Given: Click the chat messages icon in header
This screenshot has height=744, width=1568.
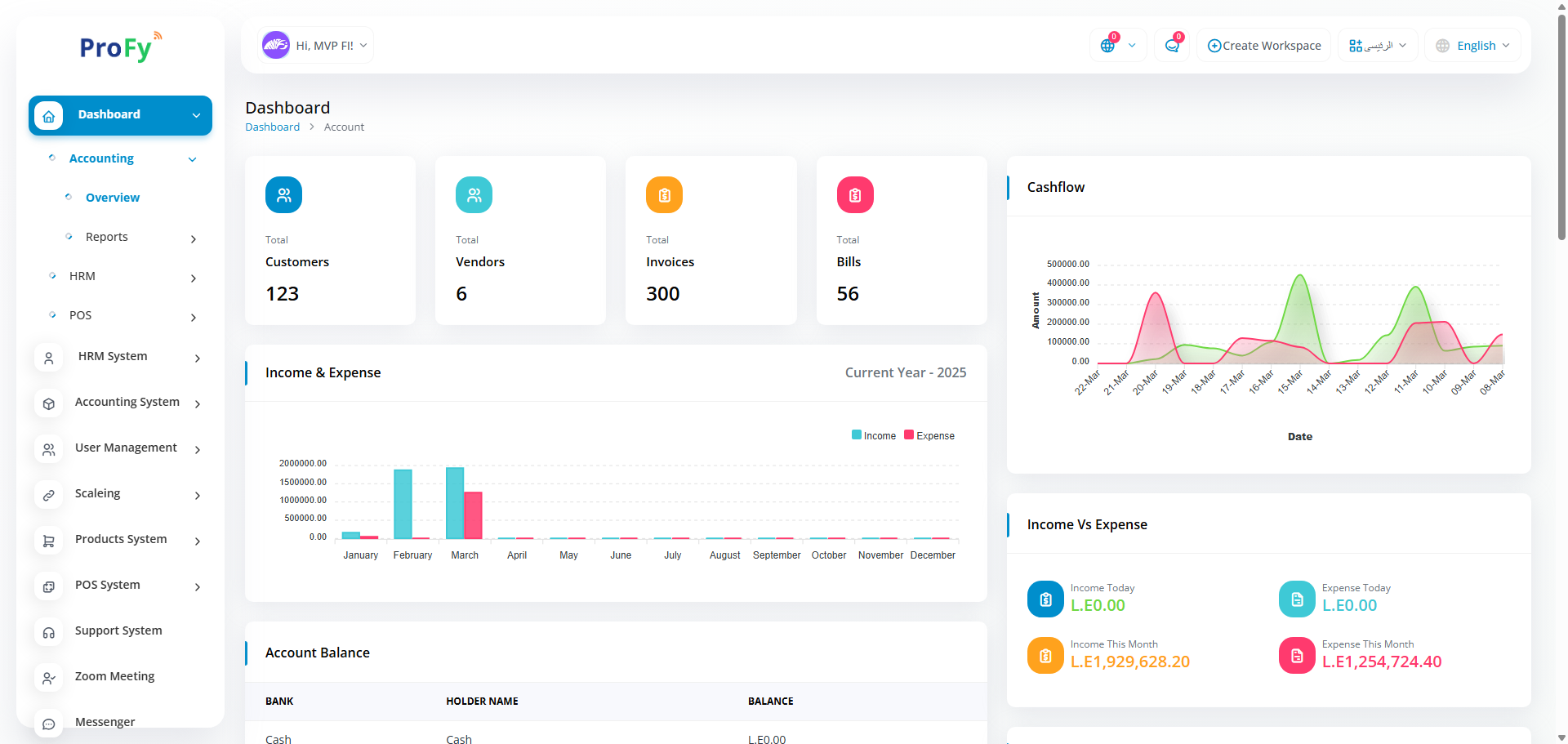Looking at the screenshot, I should (x=1172, y=46).
